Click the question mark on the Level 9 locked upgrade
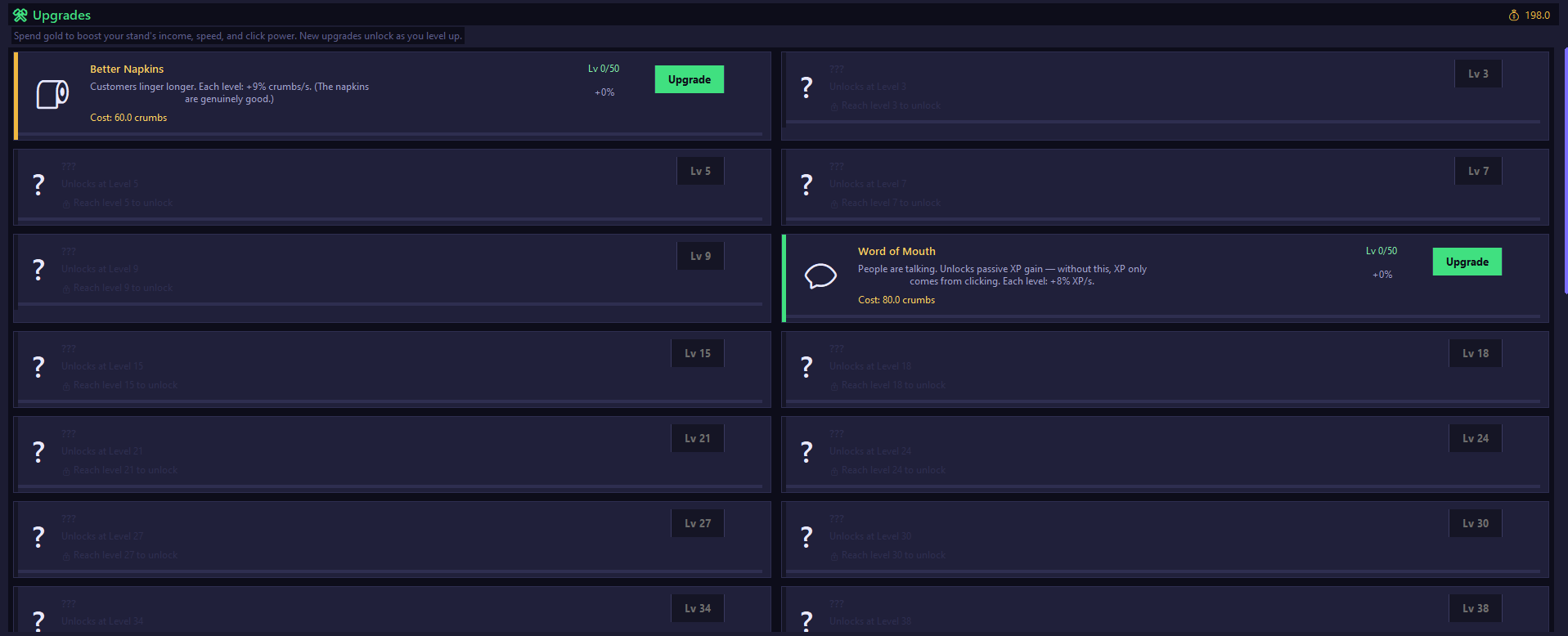 [x=38, y=269]
